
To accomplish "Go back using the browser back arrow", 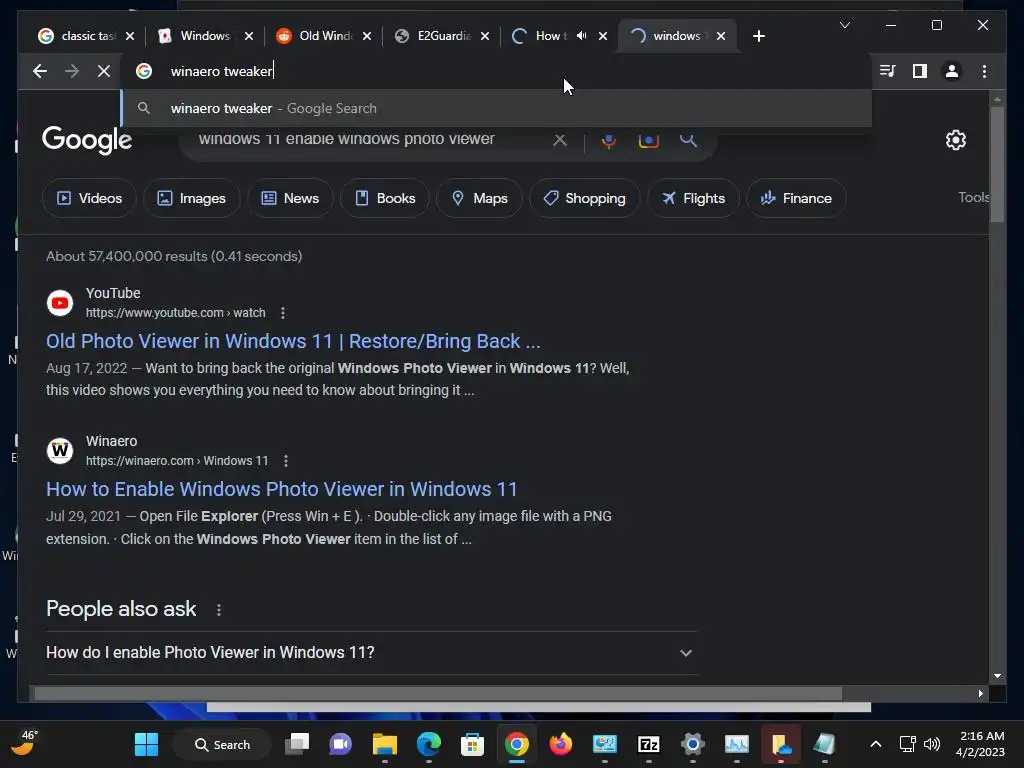I will [40, 71].
